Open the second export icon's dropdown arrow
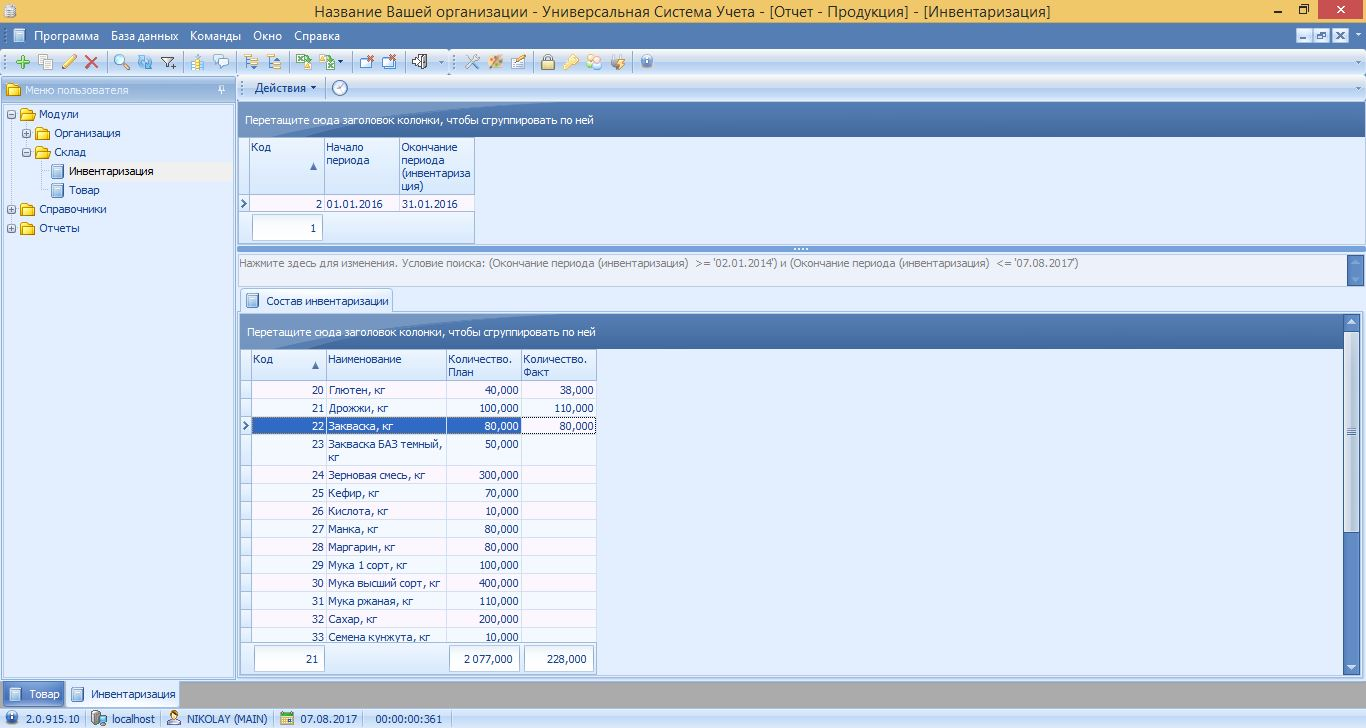 click(x=340, y=62)
